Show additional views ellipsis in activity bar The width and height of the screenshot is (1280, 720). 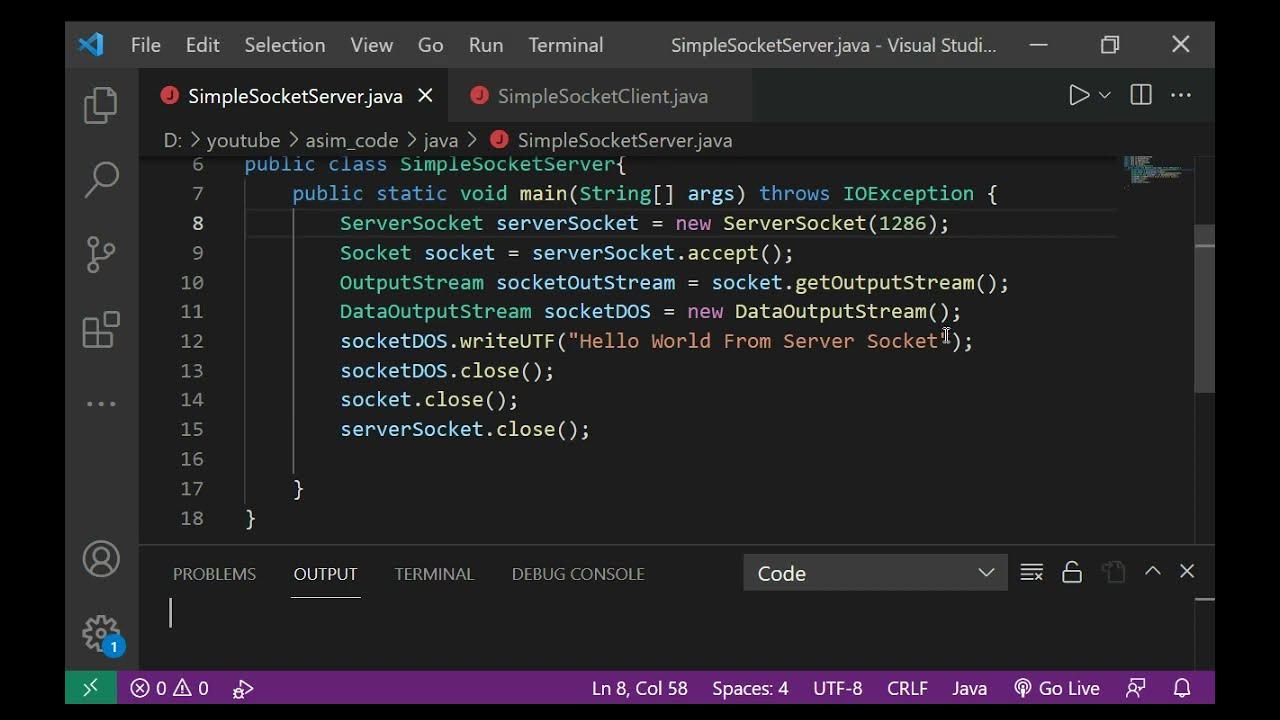click(x=101, y=404)
